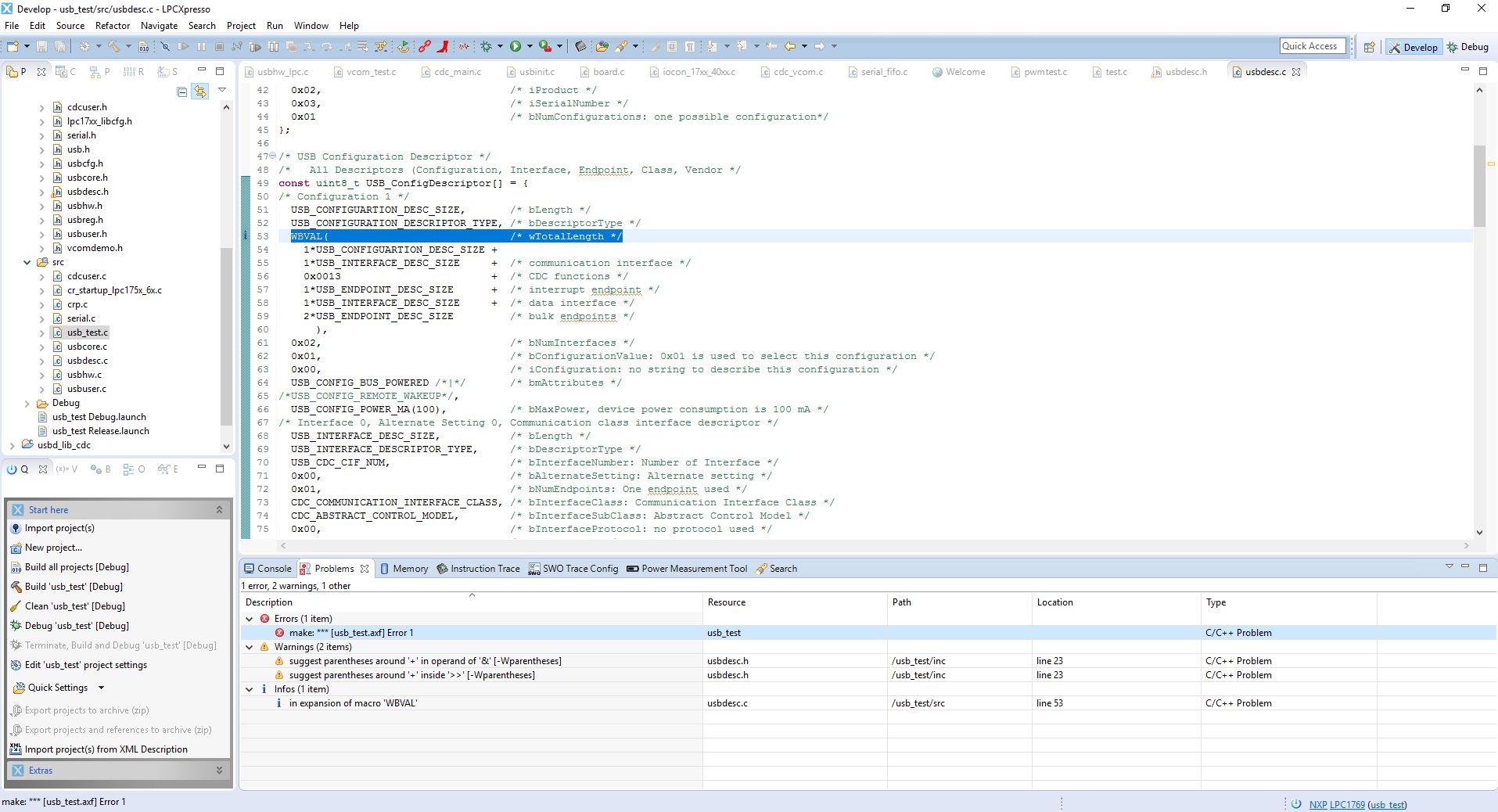Expand the Debug folder in project tree
The image size is (1498, 812).
[x=27, y=403]
